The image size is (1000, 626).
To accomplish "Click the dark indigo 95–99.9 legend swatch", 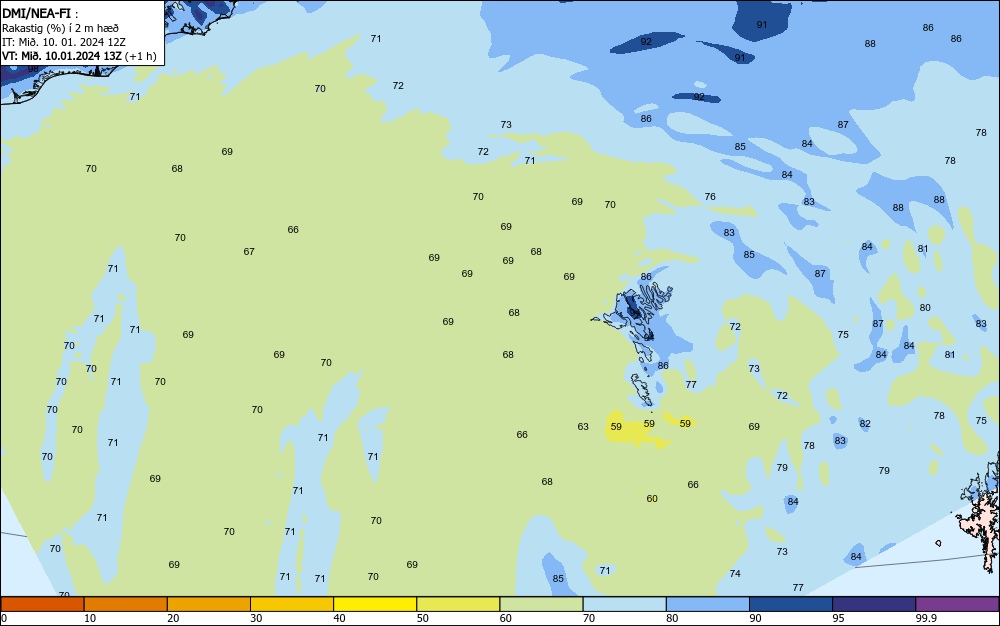I will point(874,604).
